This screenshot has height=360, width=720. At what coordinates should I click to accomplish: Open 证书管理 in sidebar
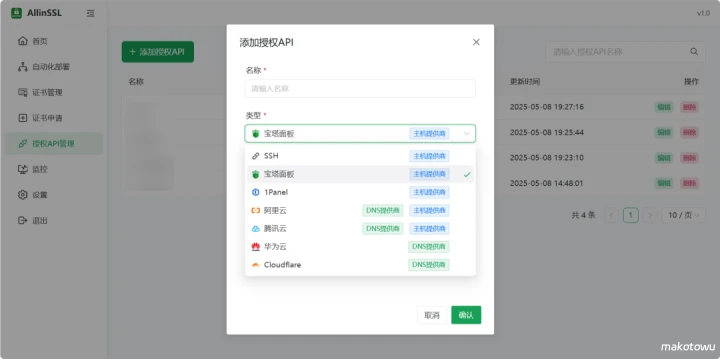pyautogui.click(x=54, y=92)
